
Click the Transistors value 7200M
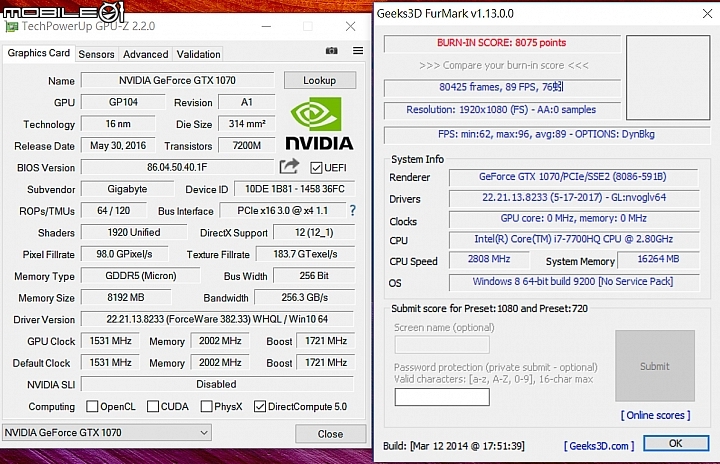click(247, 146)
